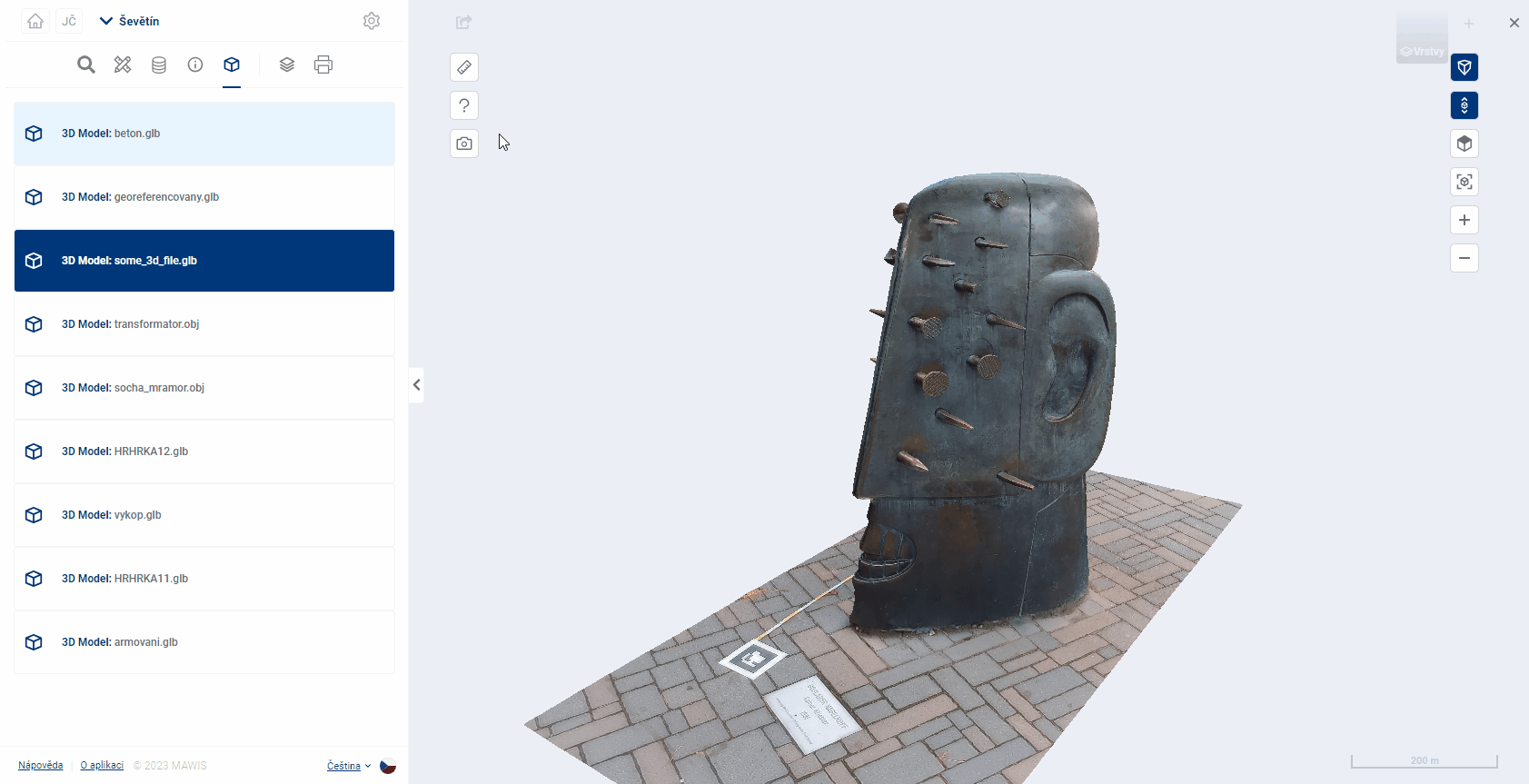Open the measure ruler tool
Image resolution: width=1529 pixels, height=784 pixels.
464,67
